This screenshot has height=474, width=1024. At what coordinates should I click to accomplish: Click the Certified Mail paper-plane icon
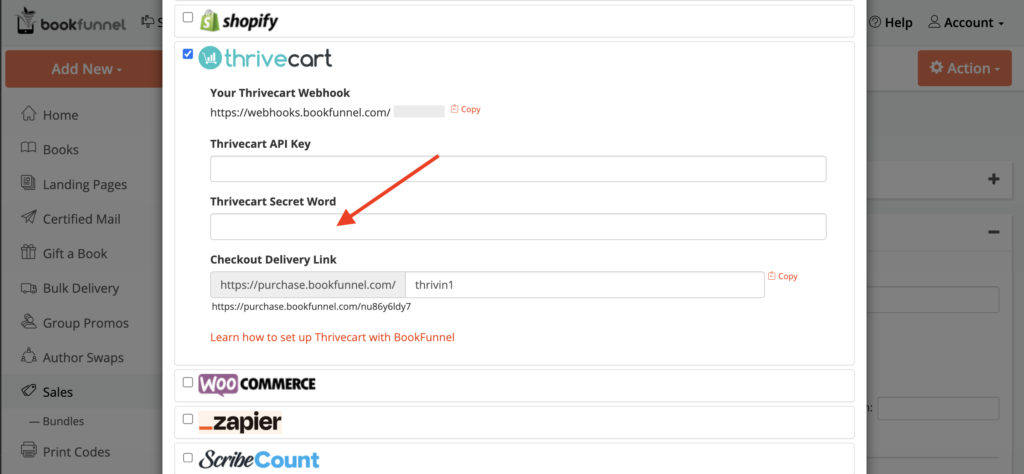28,218
